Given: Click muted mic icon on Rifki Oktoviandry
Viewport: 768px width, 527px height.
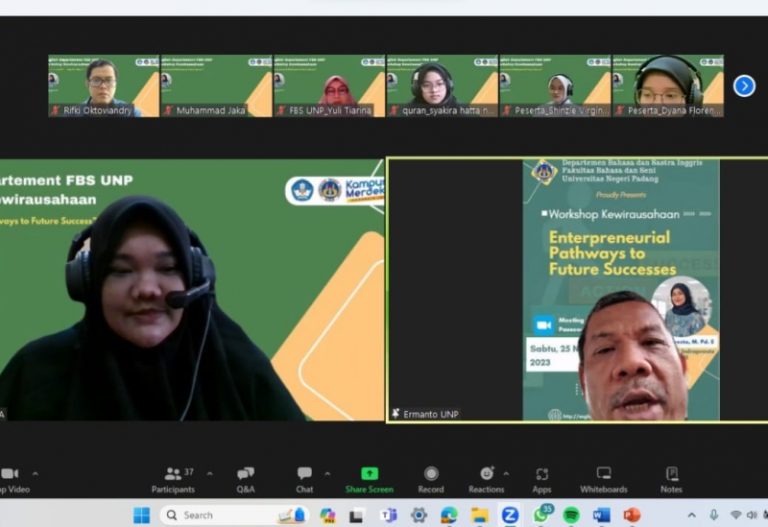Looking at the screenshot, I should [55, 111].
